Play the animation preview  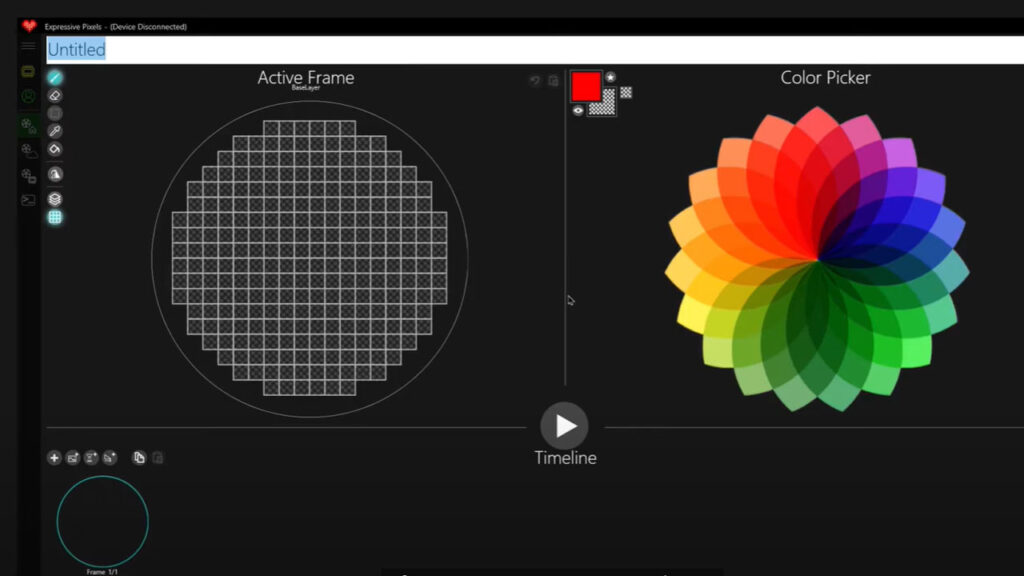click(x=565, y=426)
